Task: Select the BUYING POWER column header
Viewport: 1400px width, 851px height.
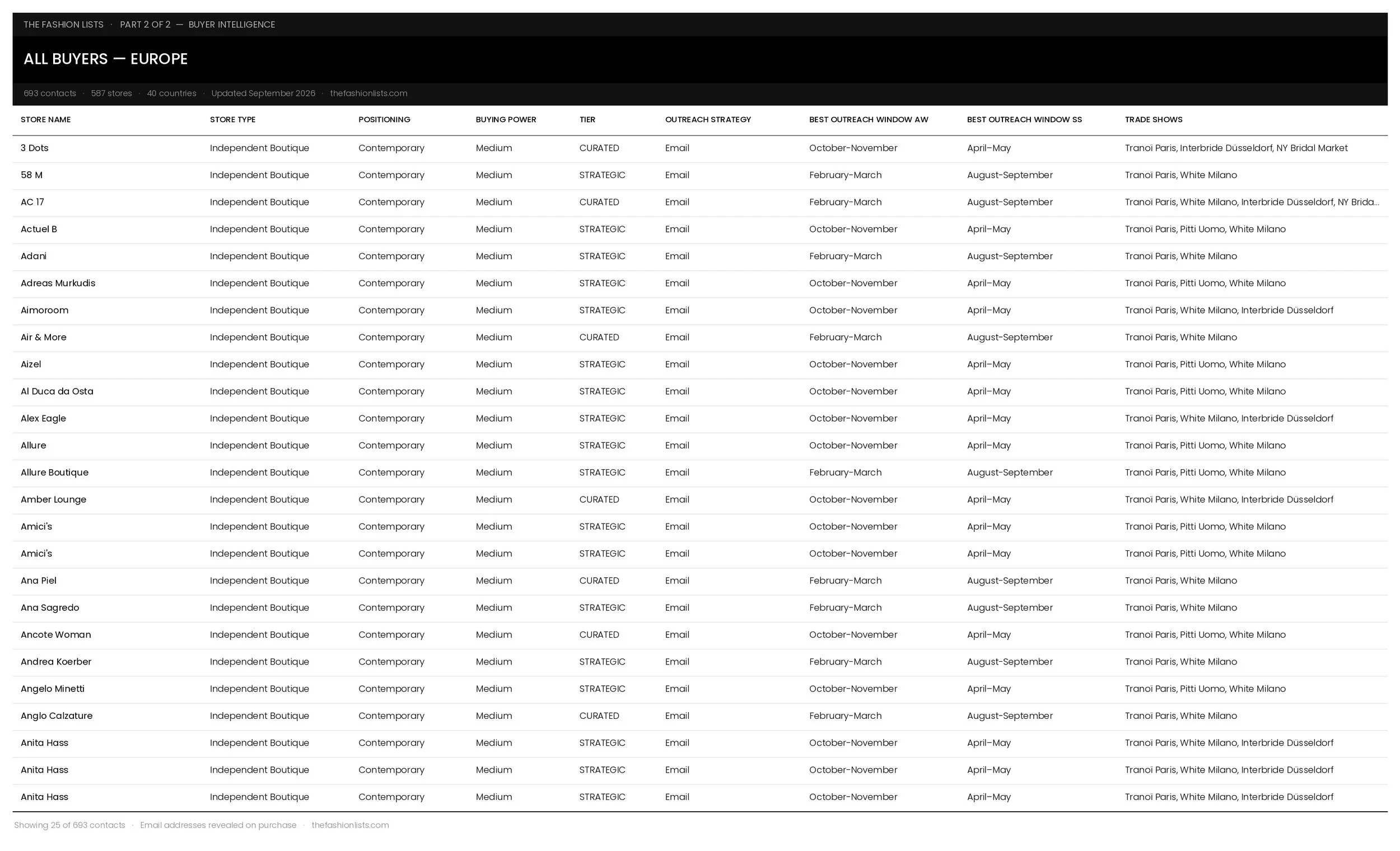Action: click(506, 119)
